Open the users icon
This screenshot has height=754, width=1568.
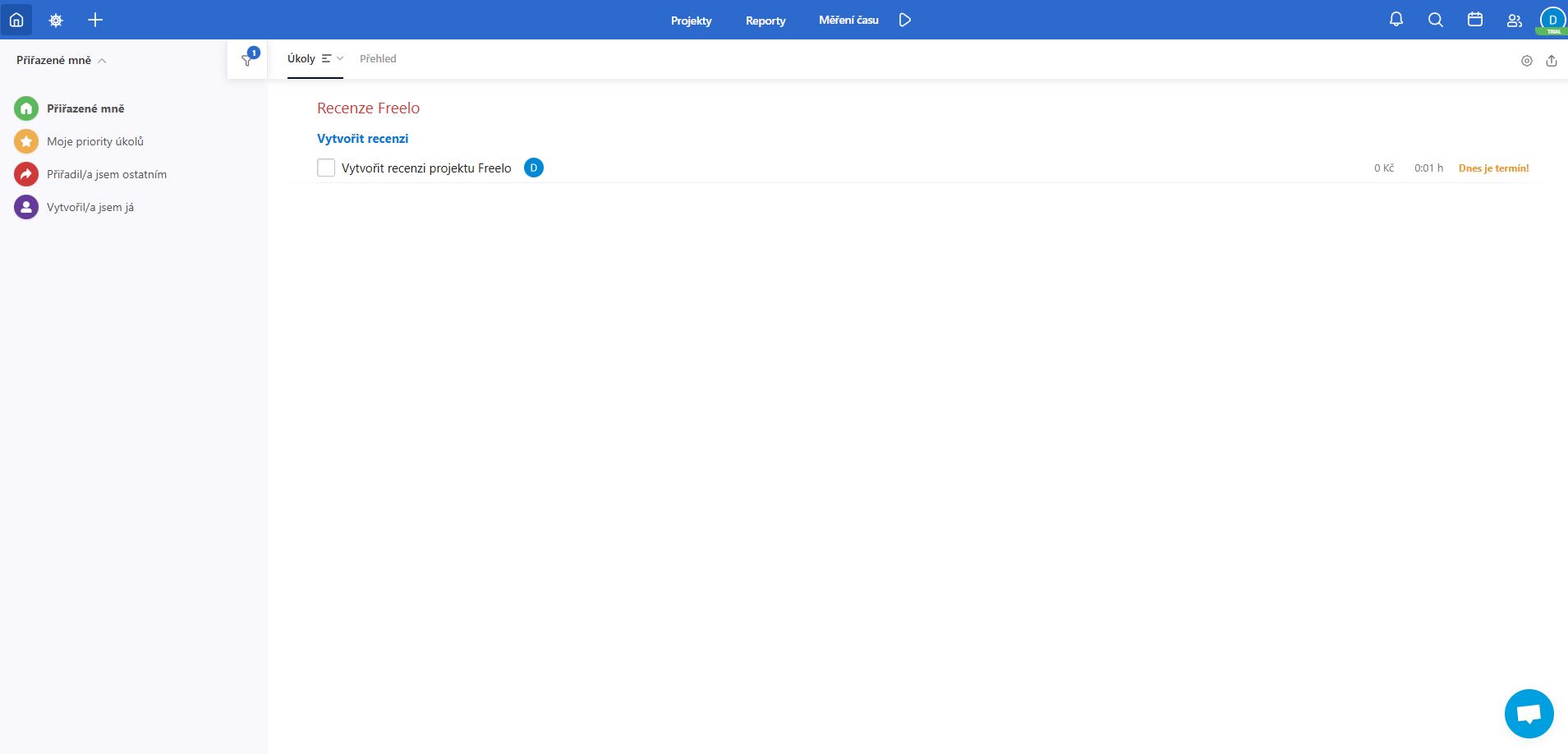[1515, 20]
